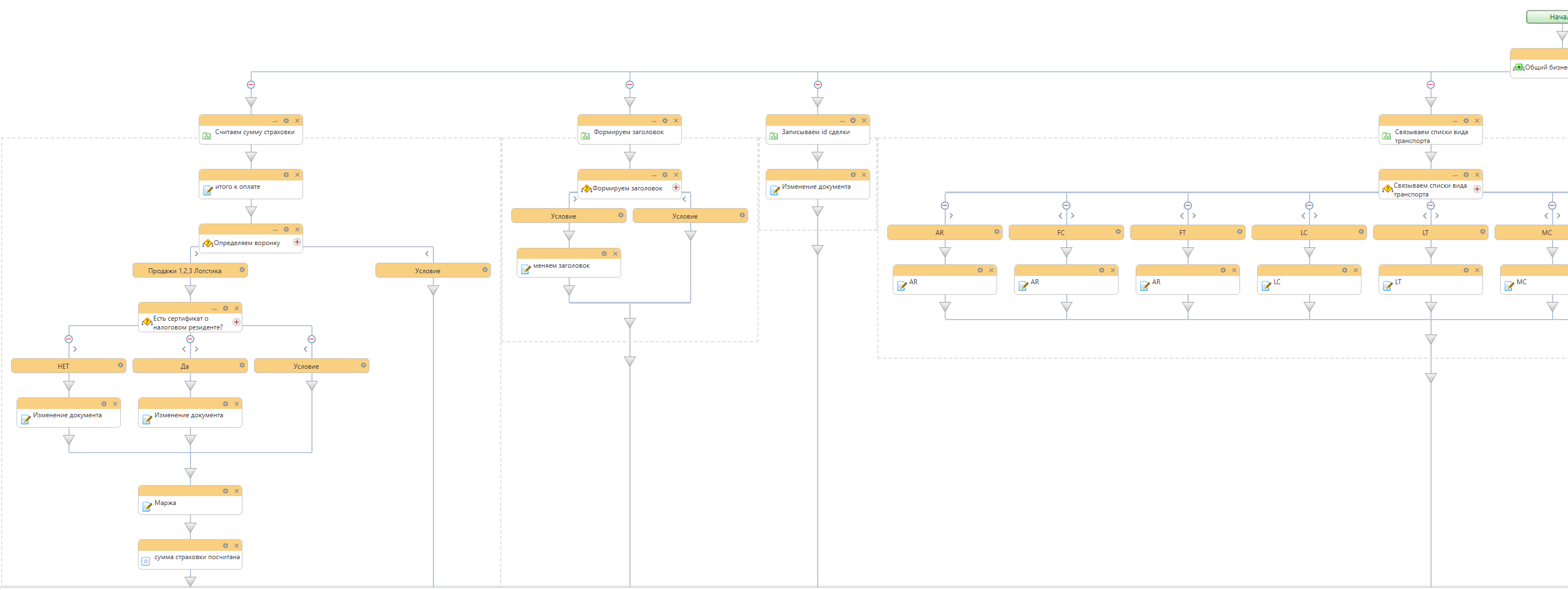Delete the 'Изменение документа' block under 'НЕТ'
1568x590 pixels.
coord(115,404)
